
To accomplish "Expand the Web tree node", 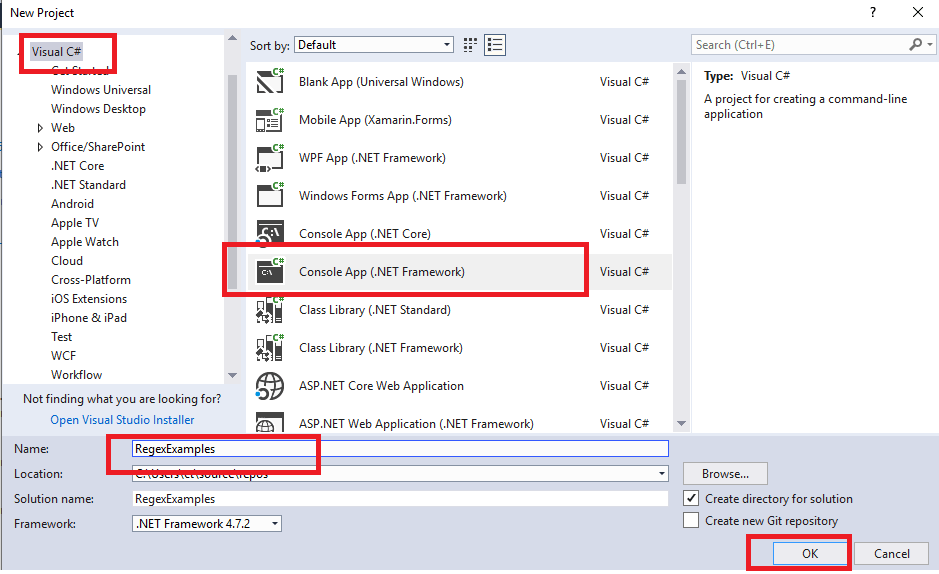I will 40,127.
